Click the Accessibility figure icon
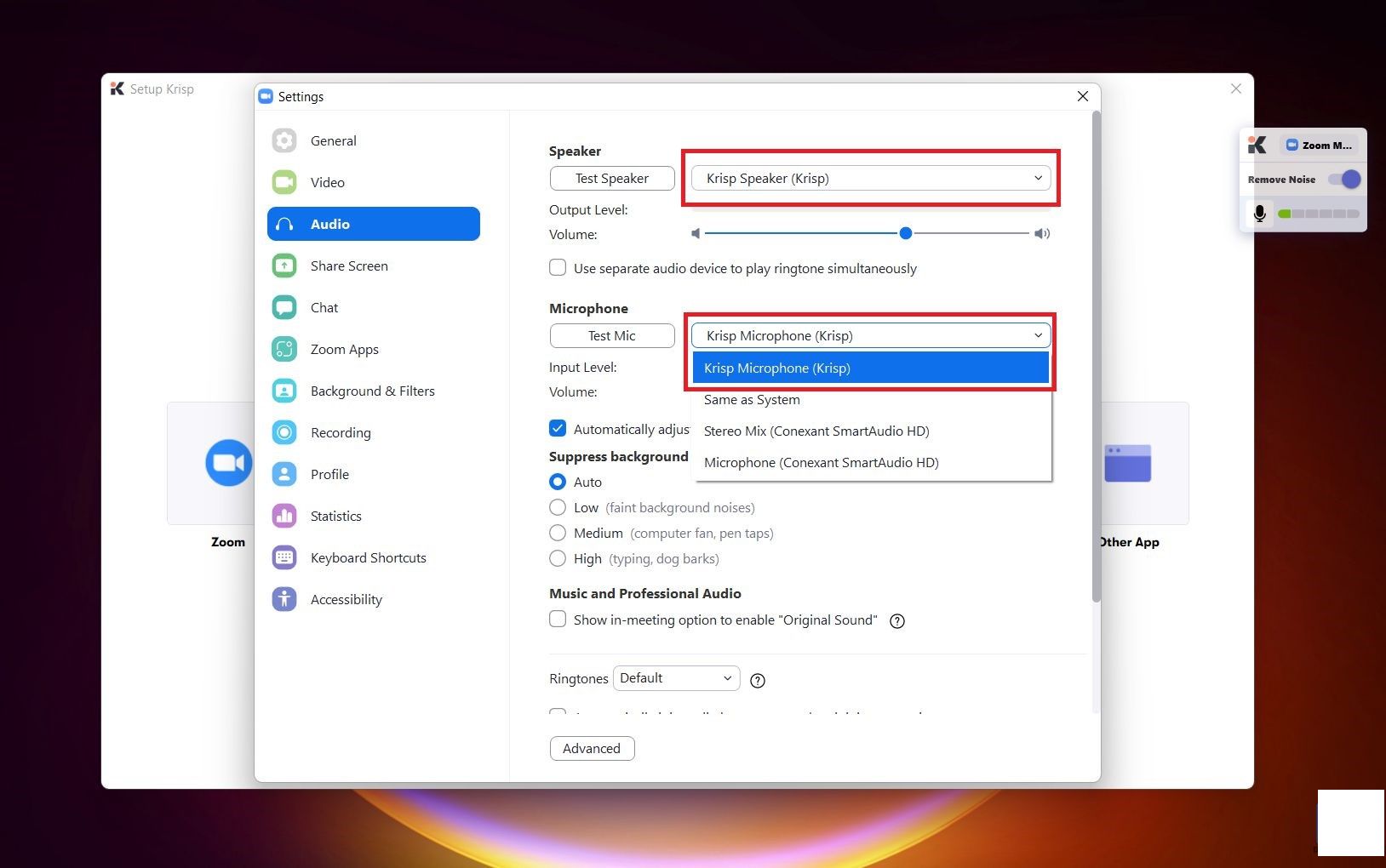The width and height of the screenshot is (1386, 868). tap(284, 599)
